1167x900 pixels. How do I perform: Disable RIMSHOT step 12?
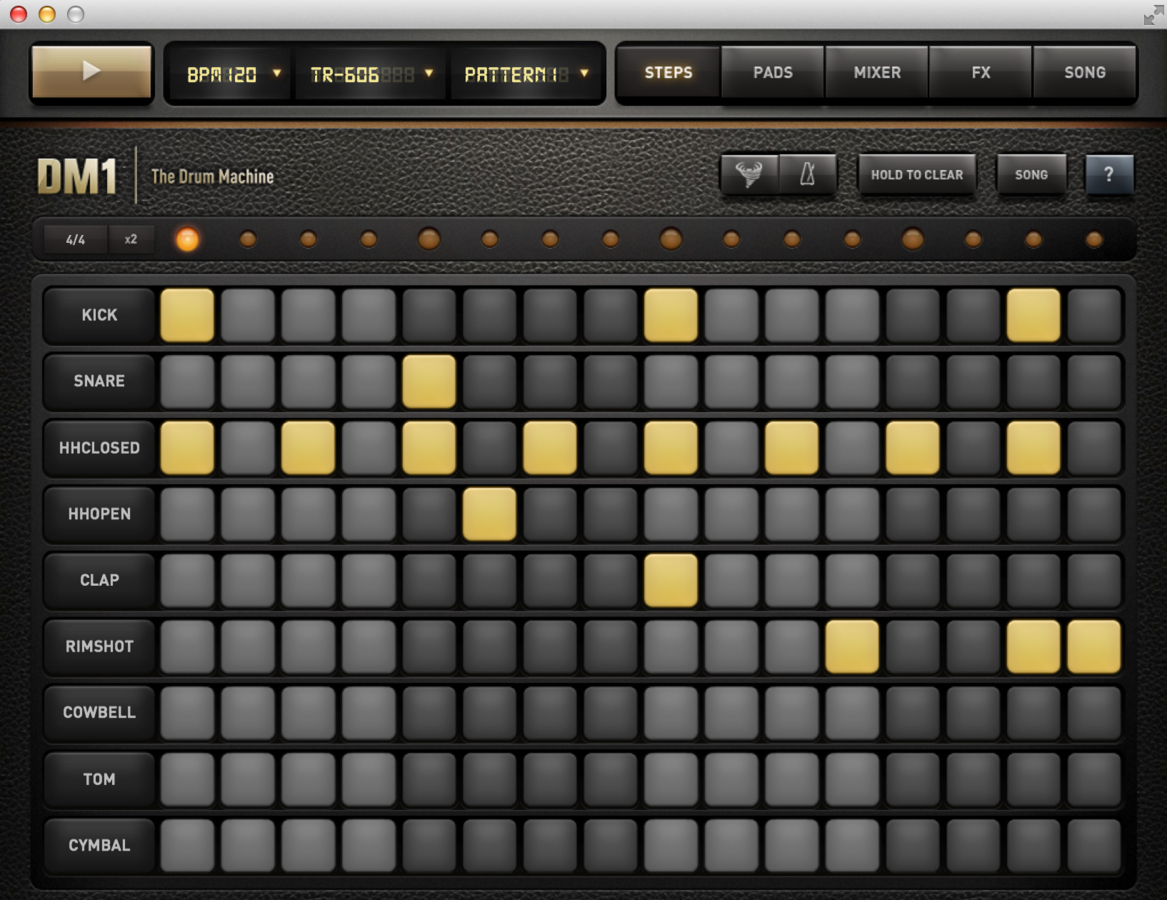point(852,646)
